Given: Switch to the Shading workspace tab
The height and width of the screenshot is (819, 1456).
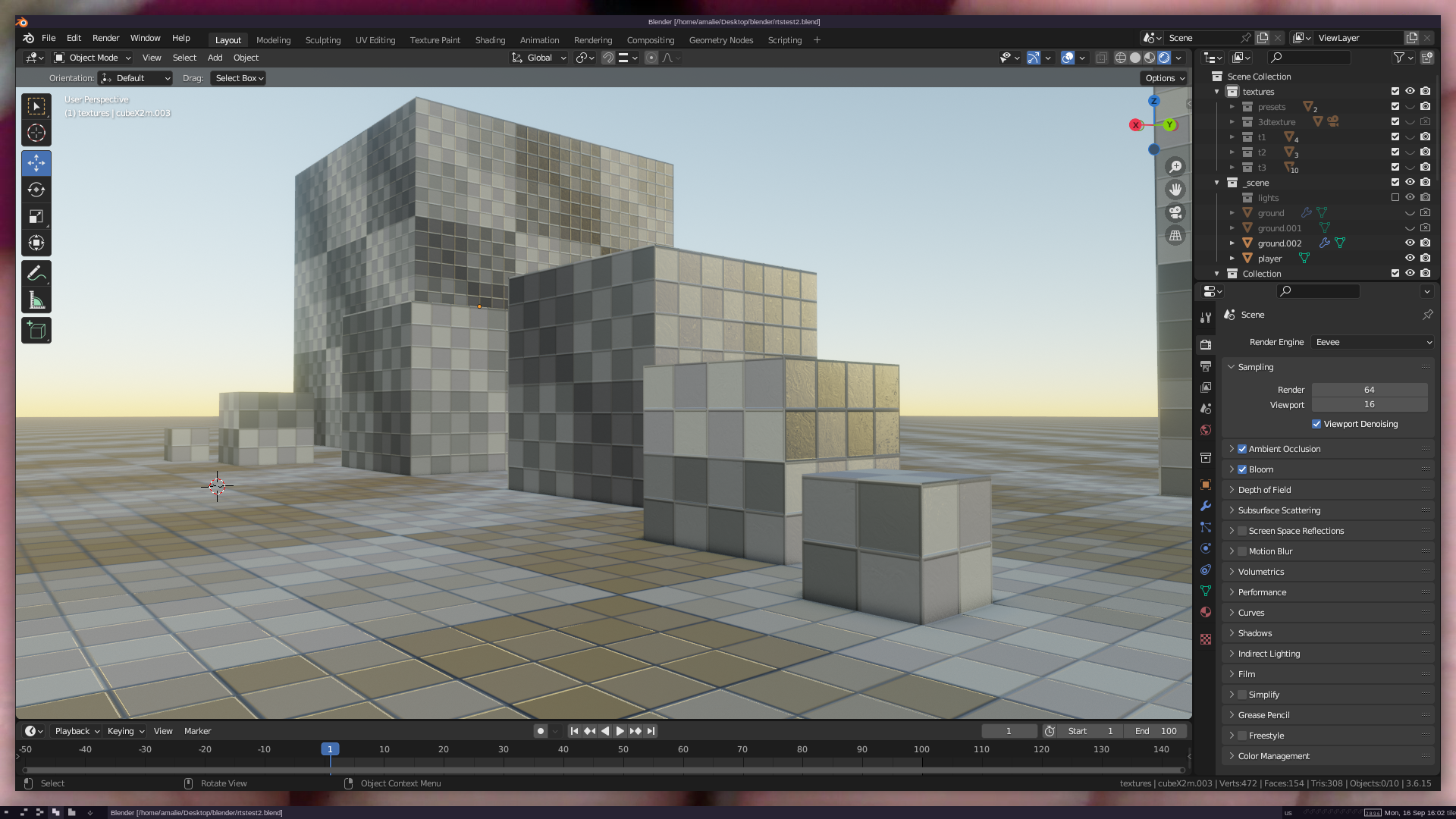Looking at the screenshot, I should [x=490, y=40].
